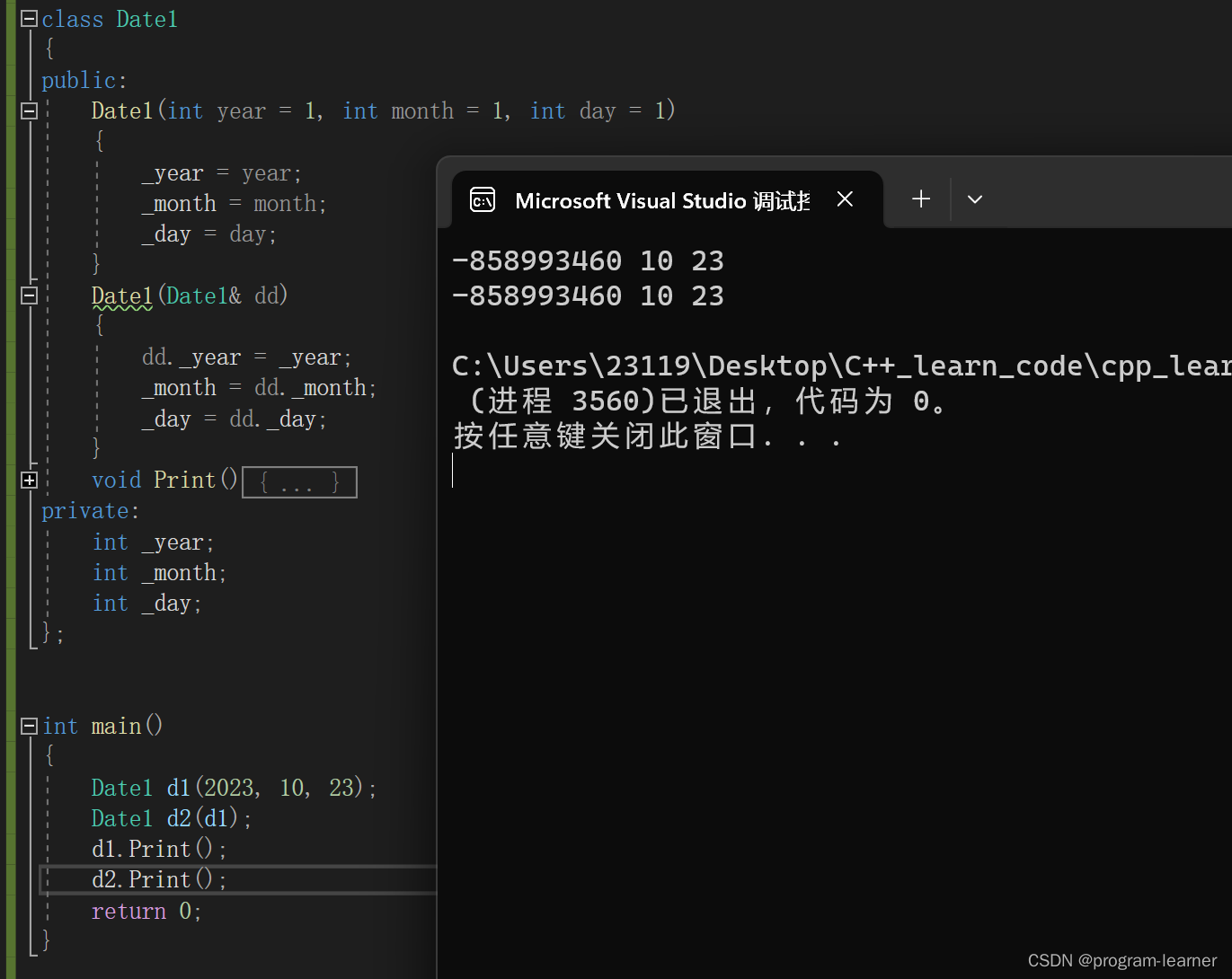Collapse the Date1 default constructor block
Viewport: 1232px width, 979px height.
[x=30, y=111]
